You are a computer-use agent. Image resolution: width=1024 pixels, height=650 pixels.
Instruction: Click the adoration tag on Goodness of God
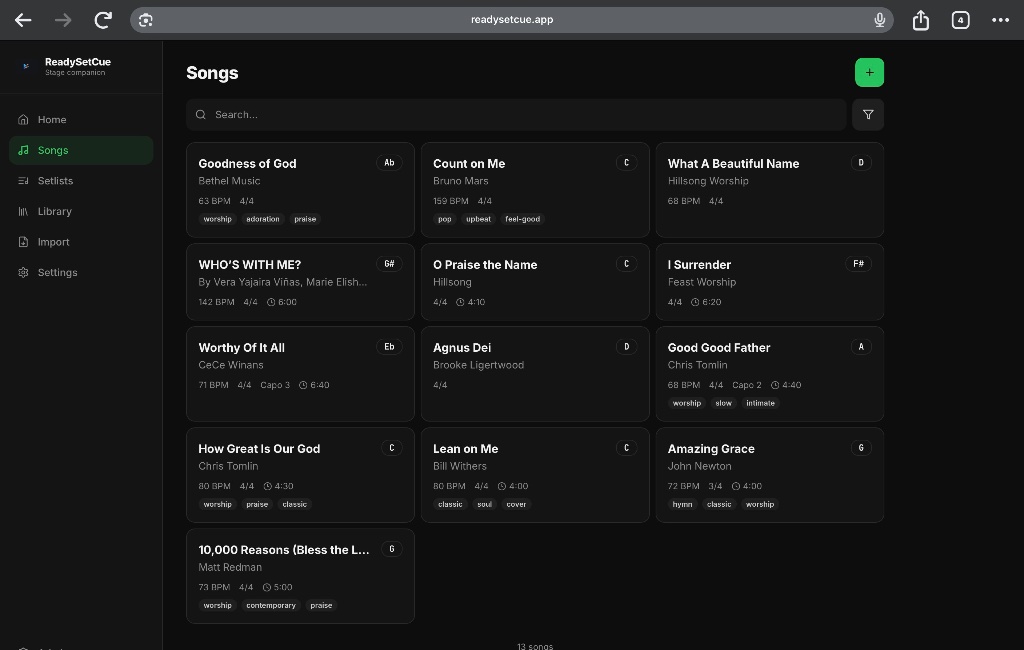pyautogui.click(x=263, y=219)
